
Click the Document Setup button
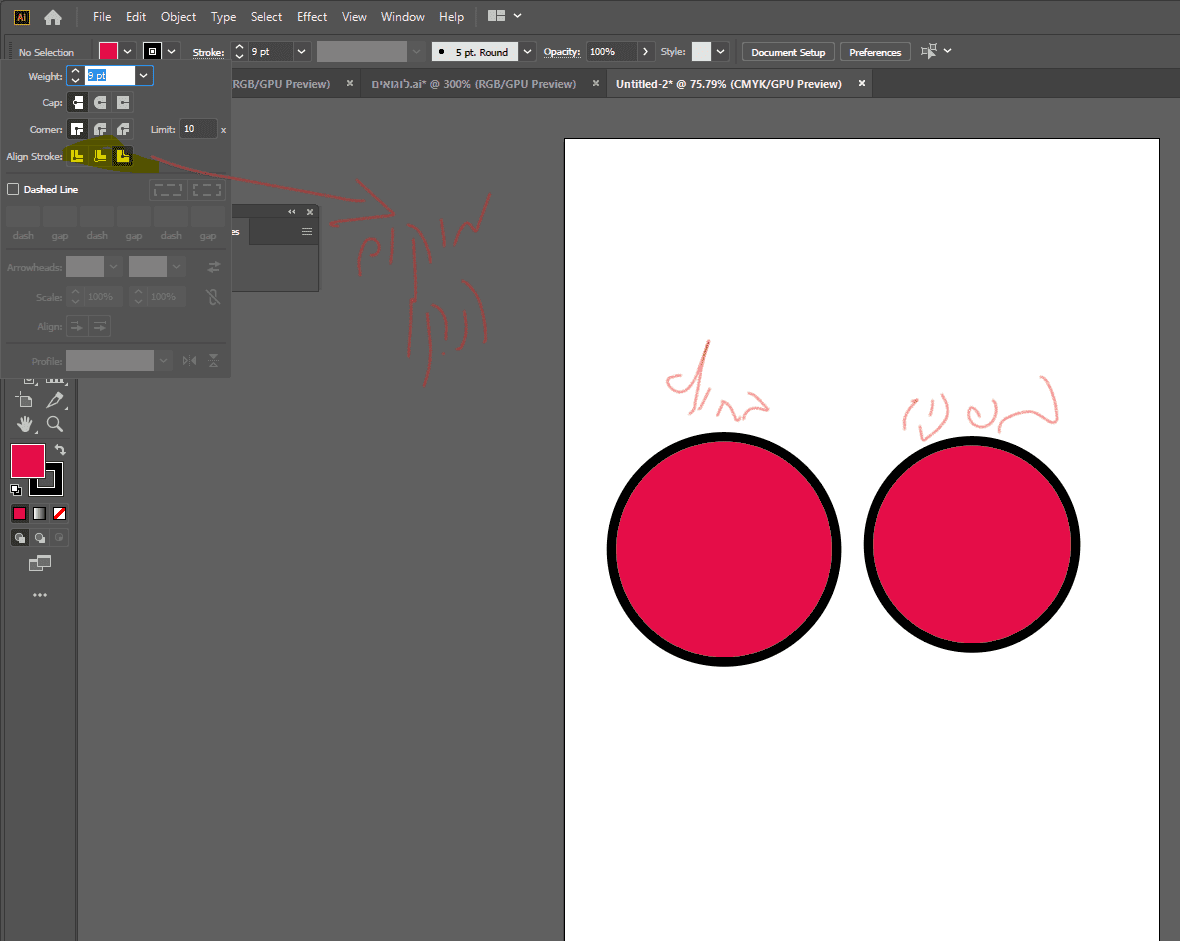click(788, 52)
